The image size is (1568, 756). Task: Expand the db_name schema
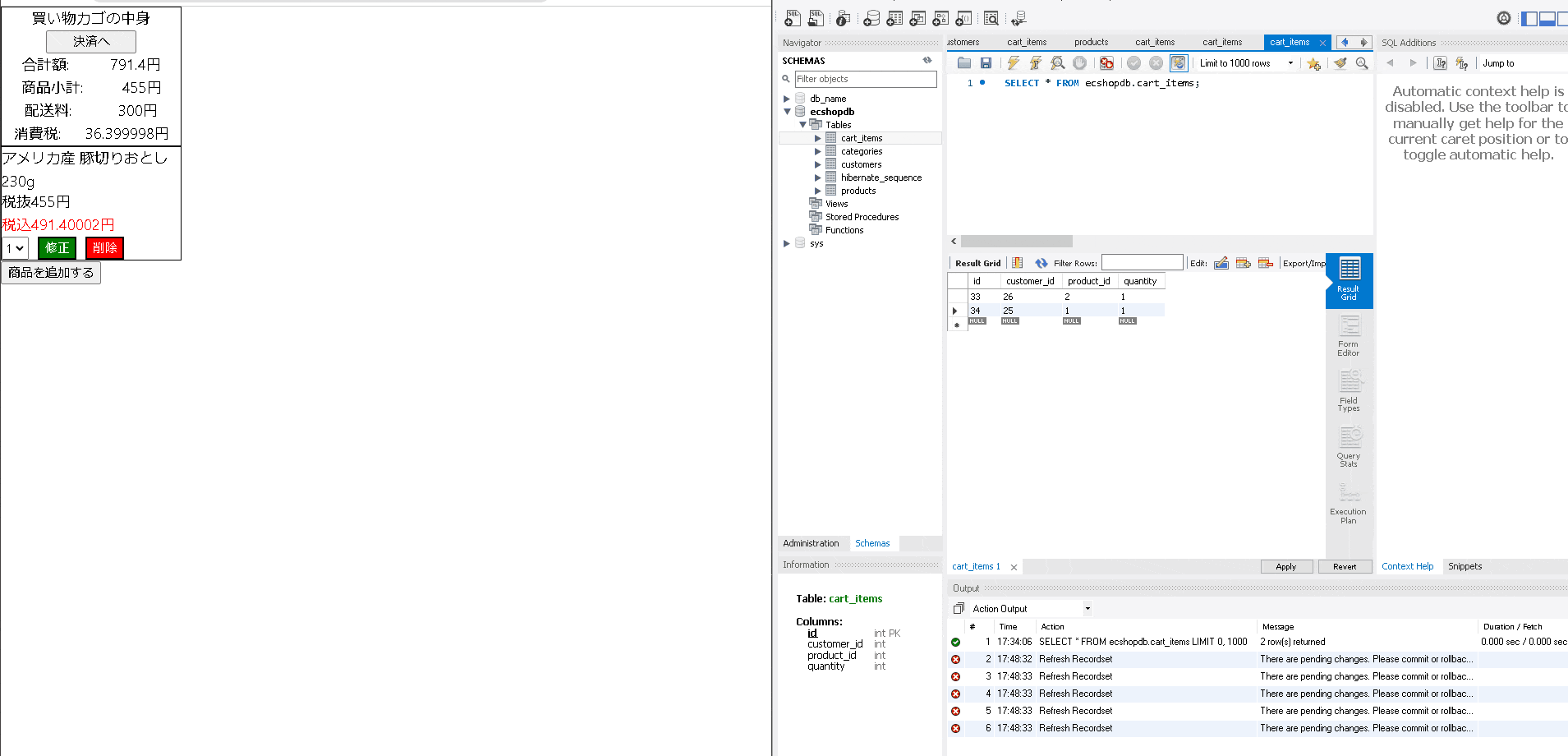tap(787, 99)
